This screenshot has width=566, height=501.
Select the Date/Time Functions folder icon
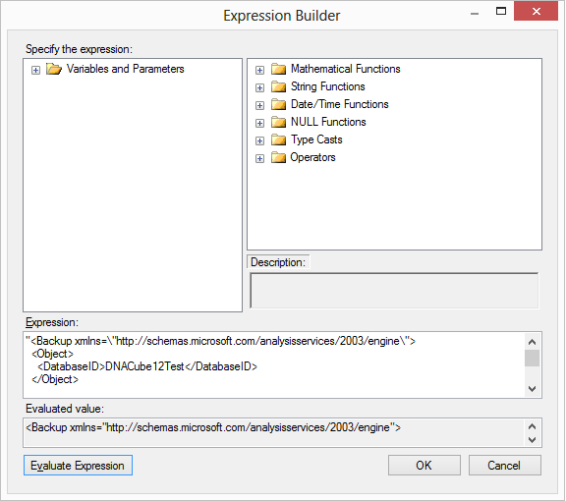278,104
